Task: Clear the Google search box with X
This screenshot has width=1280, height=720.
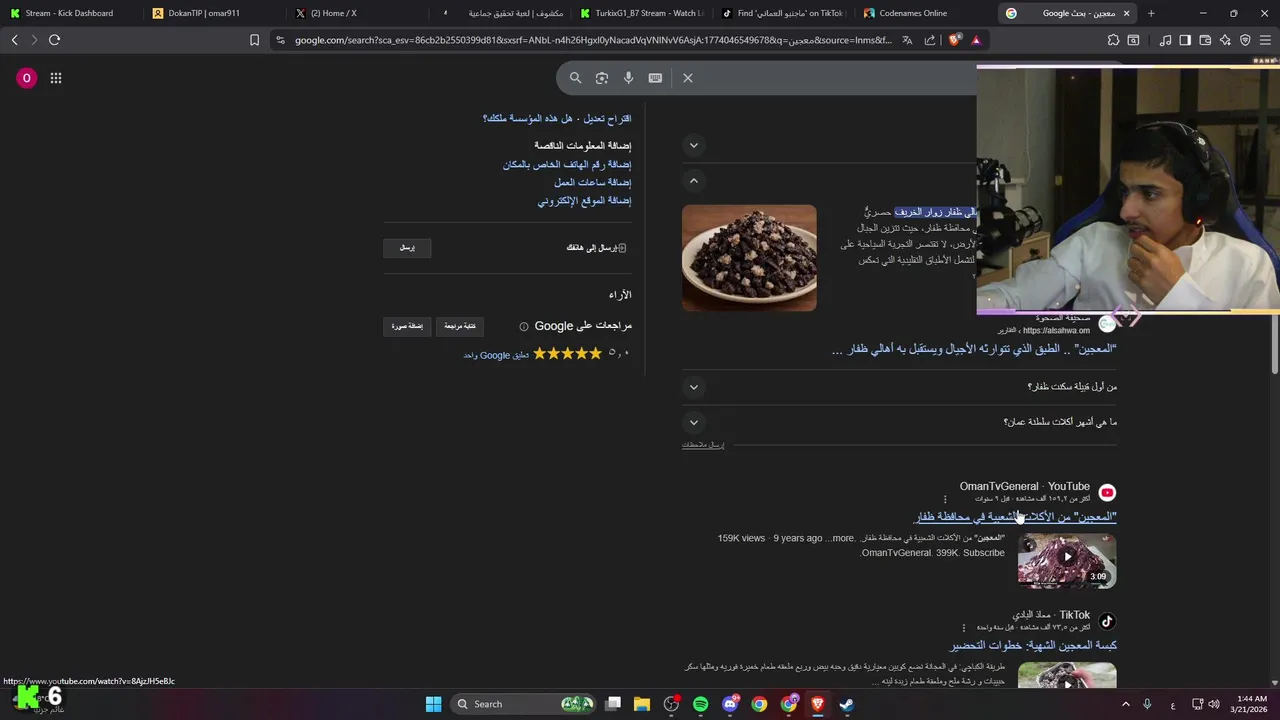Action: [x=688, y=78]
